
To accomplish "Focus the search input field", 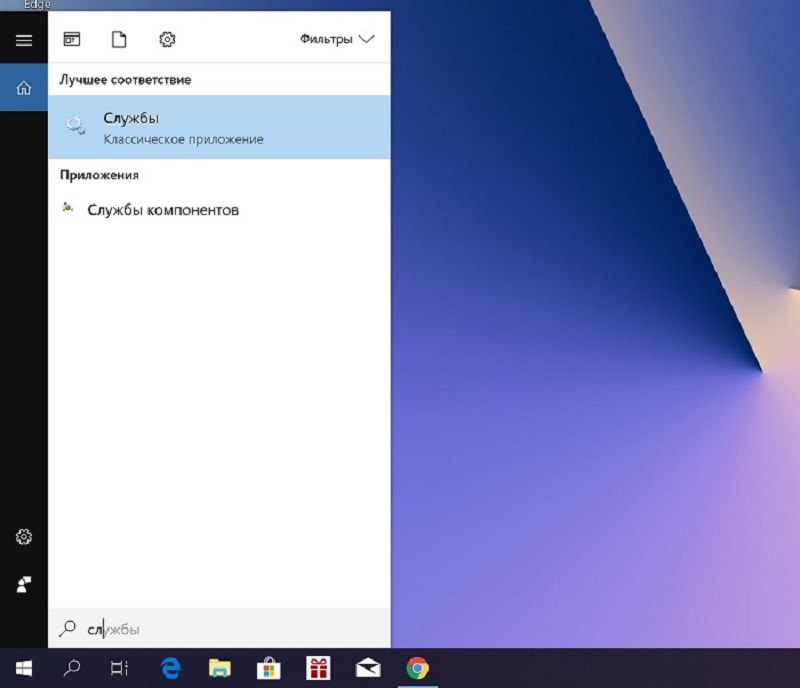I will [219, 629].
